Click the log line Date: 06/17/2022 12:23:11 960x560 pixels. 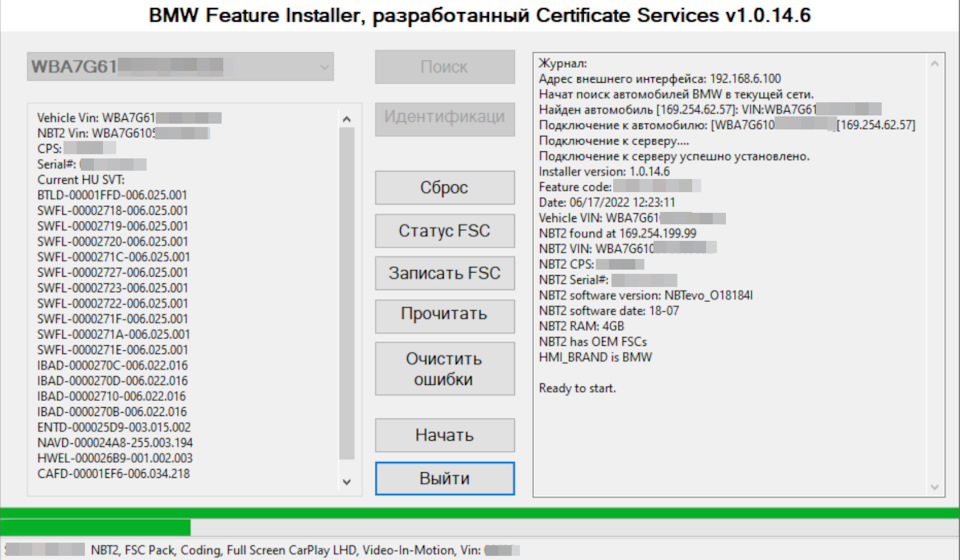pyautogui.click(x=607, y=203)
